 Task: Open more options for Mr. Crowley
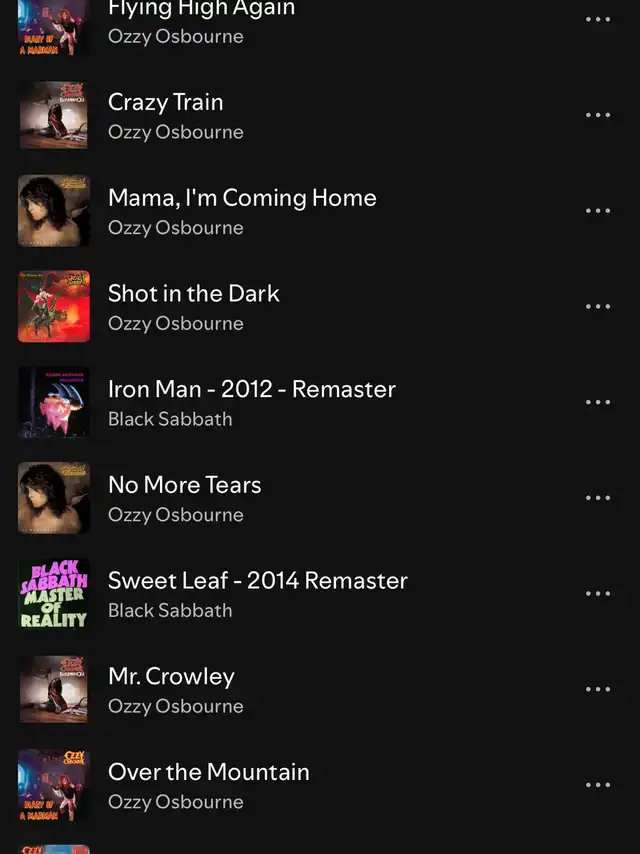tap(598, 689)
